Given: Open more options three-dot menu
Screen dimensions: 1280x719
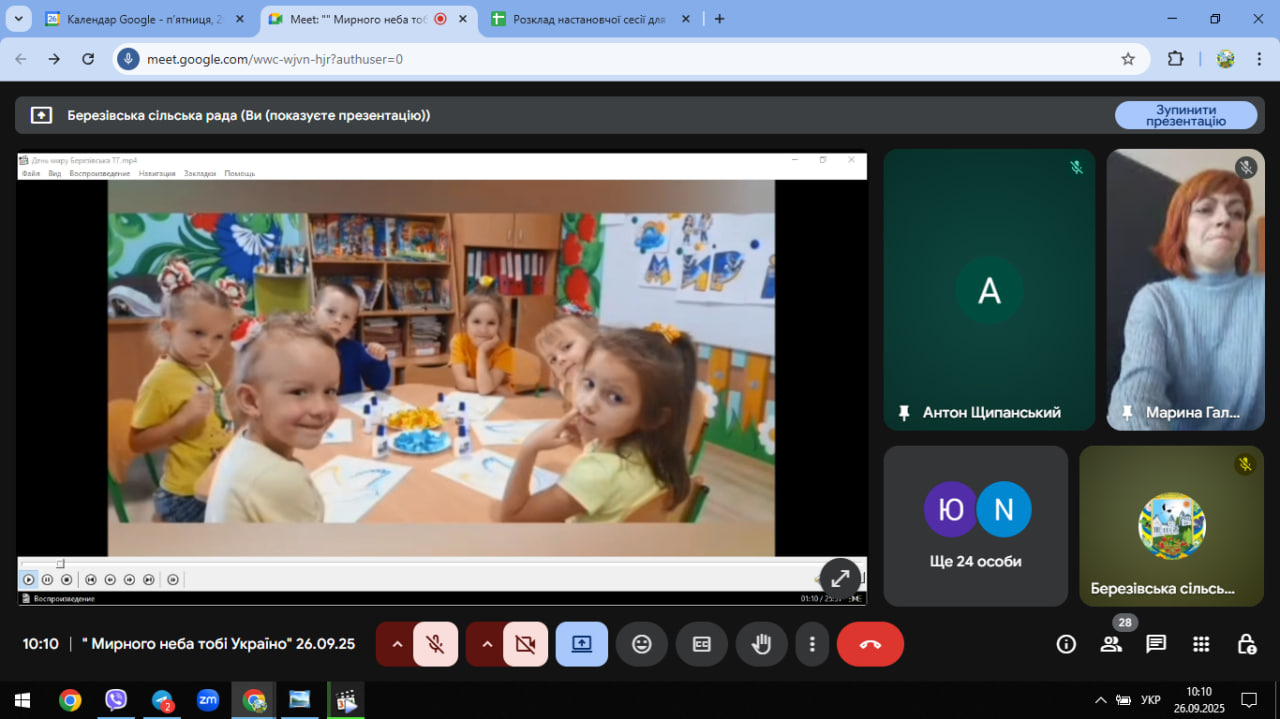Looking at the screenshot, I should pos(813,644).
